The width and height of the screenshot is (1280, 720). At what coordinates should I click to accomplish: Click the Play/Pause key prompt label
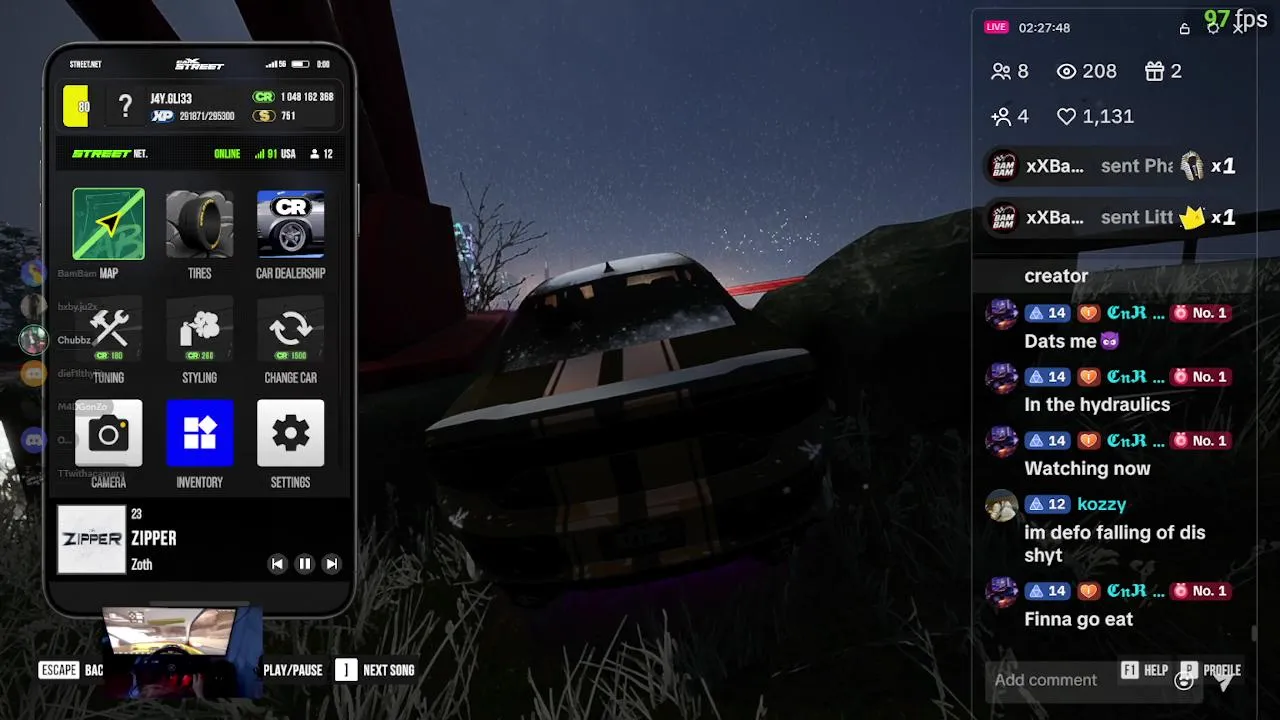tap(292, 670)
